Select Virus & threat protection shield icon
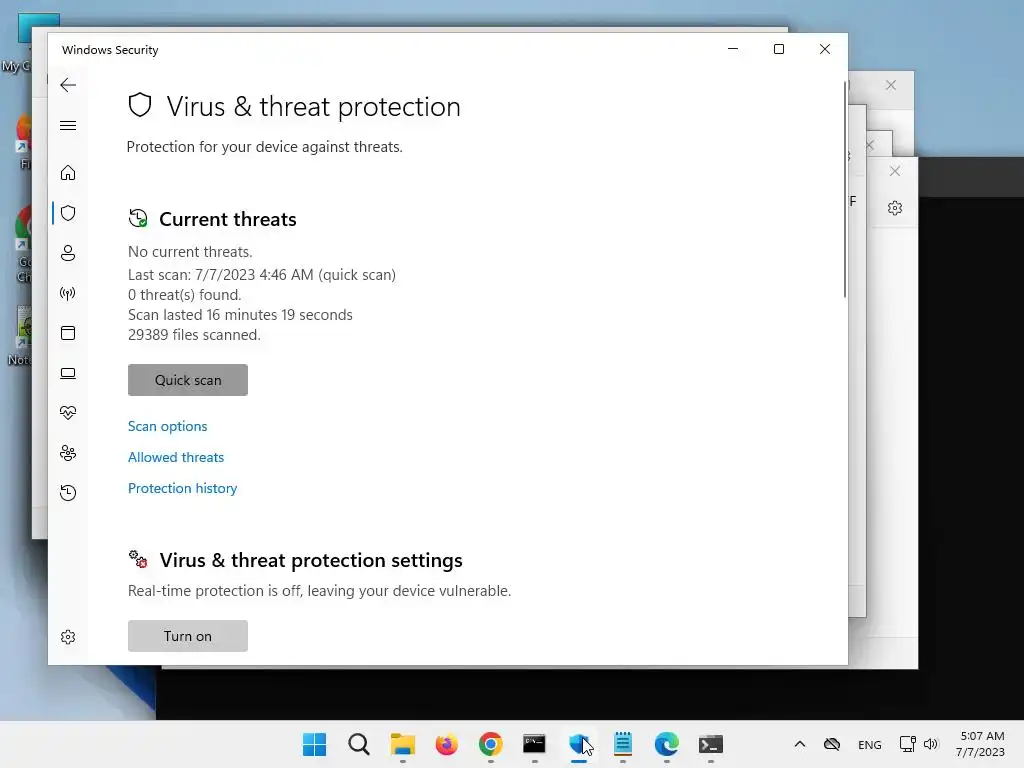Image resolution: width=1024 pixels, height=768 pixels. [68, 213]
